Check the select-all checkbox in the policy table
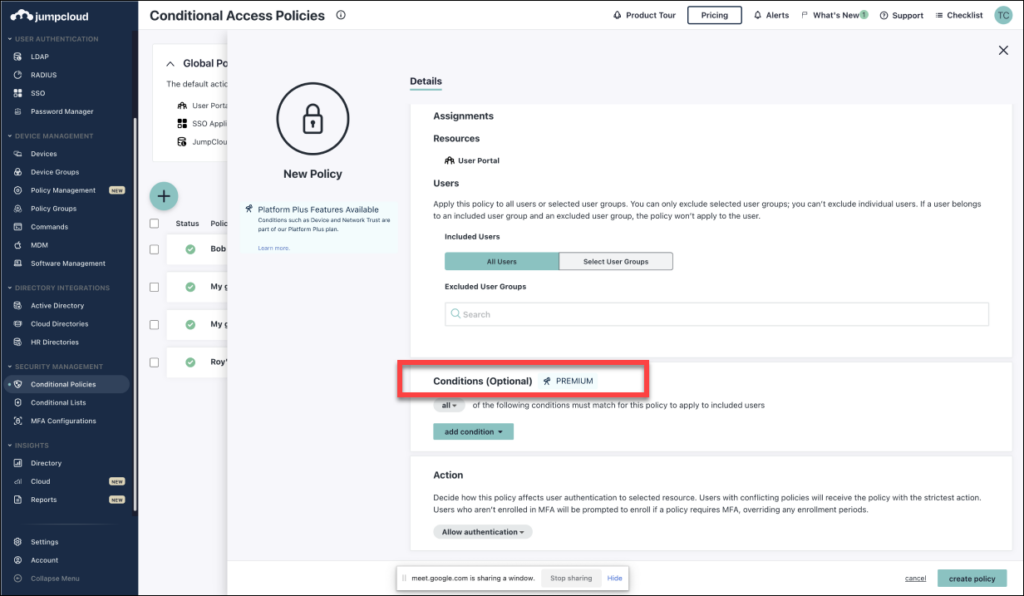The width and height of the screenshot is (1024, 596). click(156, 223)
